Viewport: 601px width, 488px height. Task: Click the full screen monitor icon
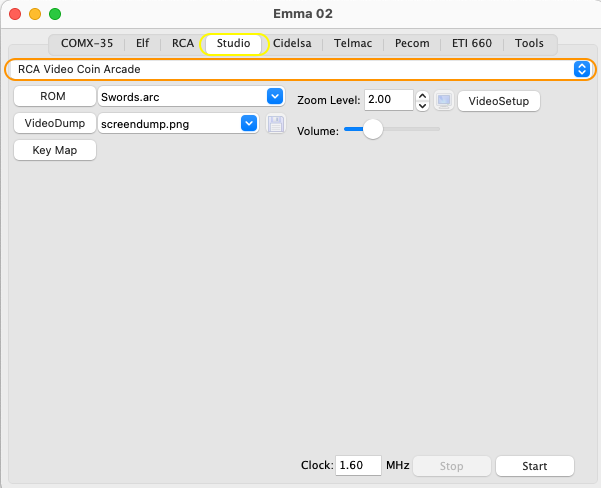tap(444, 101)
